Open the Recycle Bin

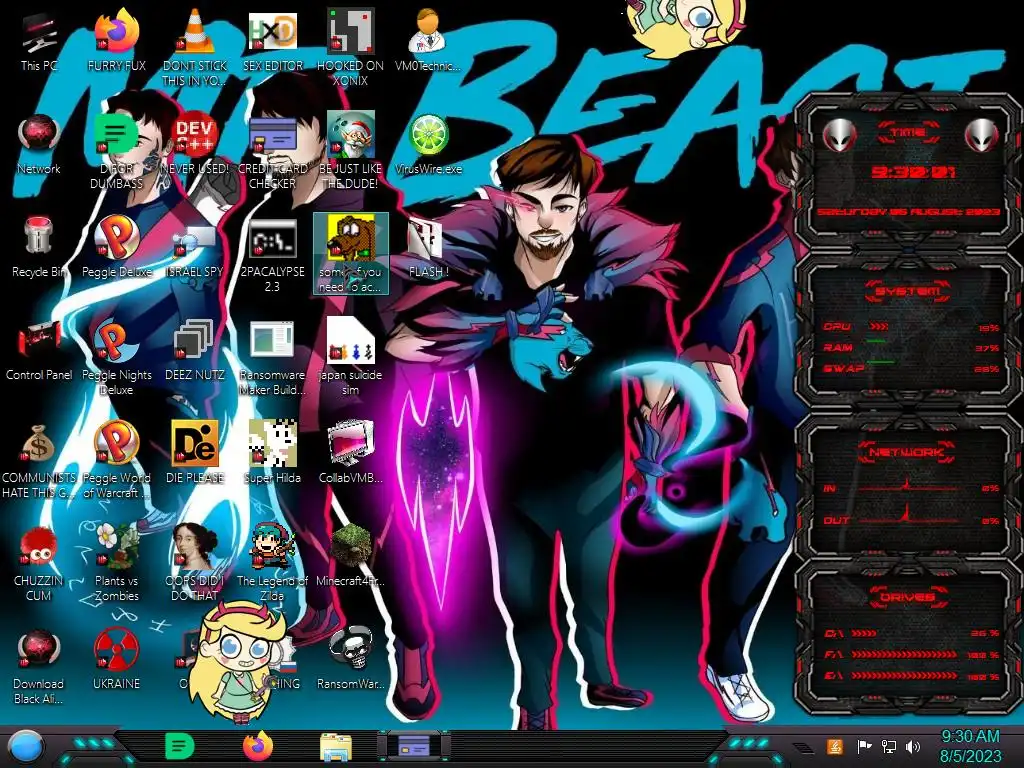click(x=39, y=248)
